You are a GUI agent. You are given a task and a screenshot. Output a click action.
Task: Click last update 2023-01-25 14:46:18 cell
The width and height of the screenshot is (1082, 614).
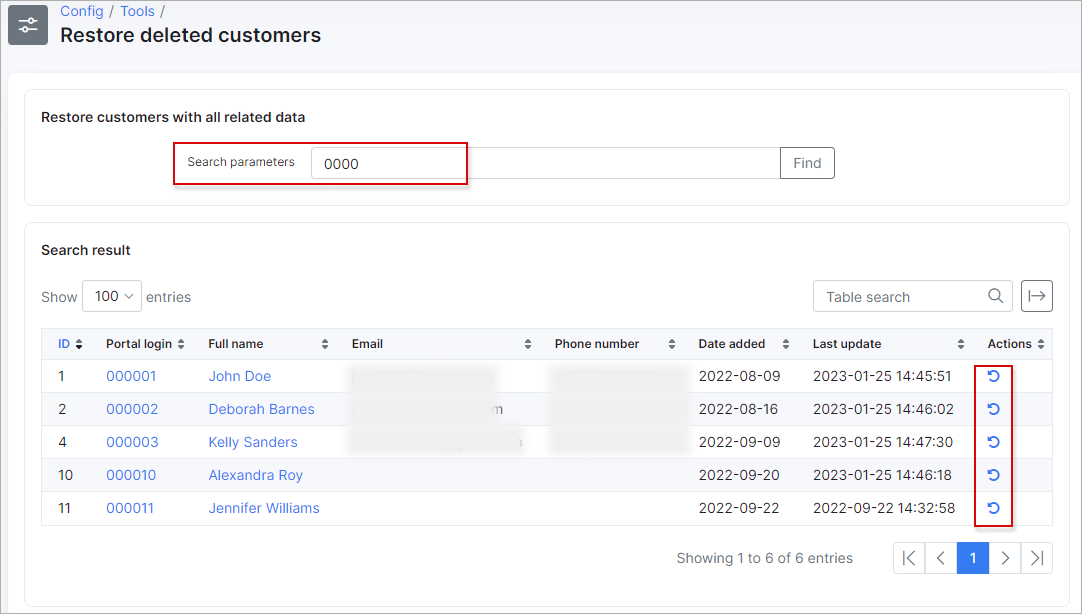(x=882, y=475)
